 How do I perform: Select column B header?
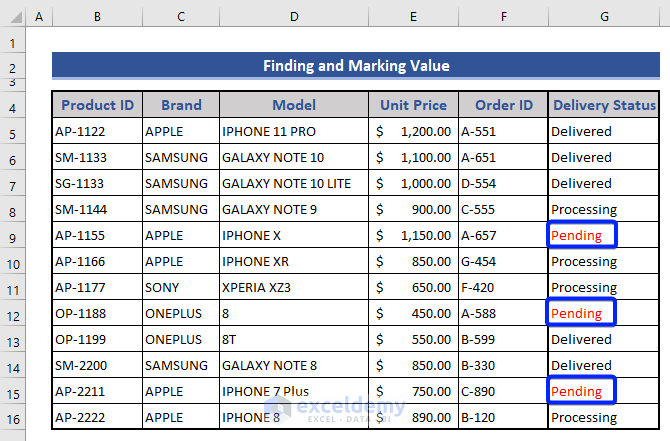coord(97,17)
